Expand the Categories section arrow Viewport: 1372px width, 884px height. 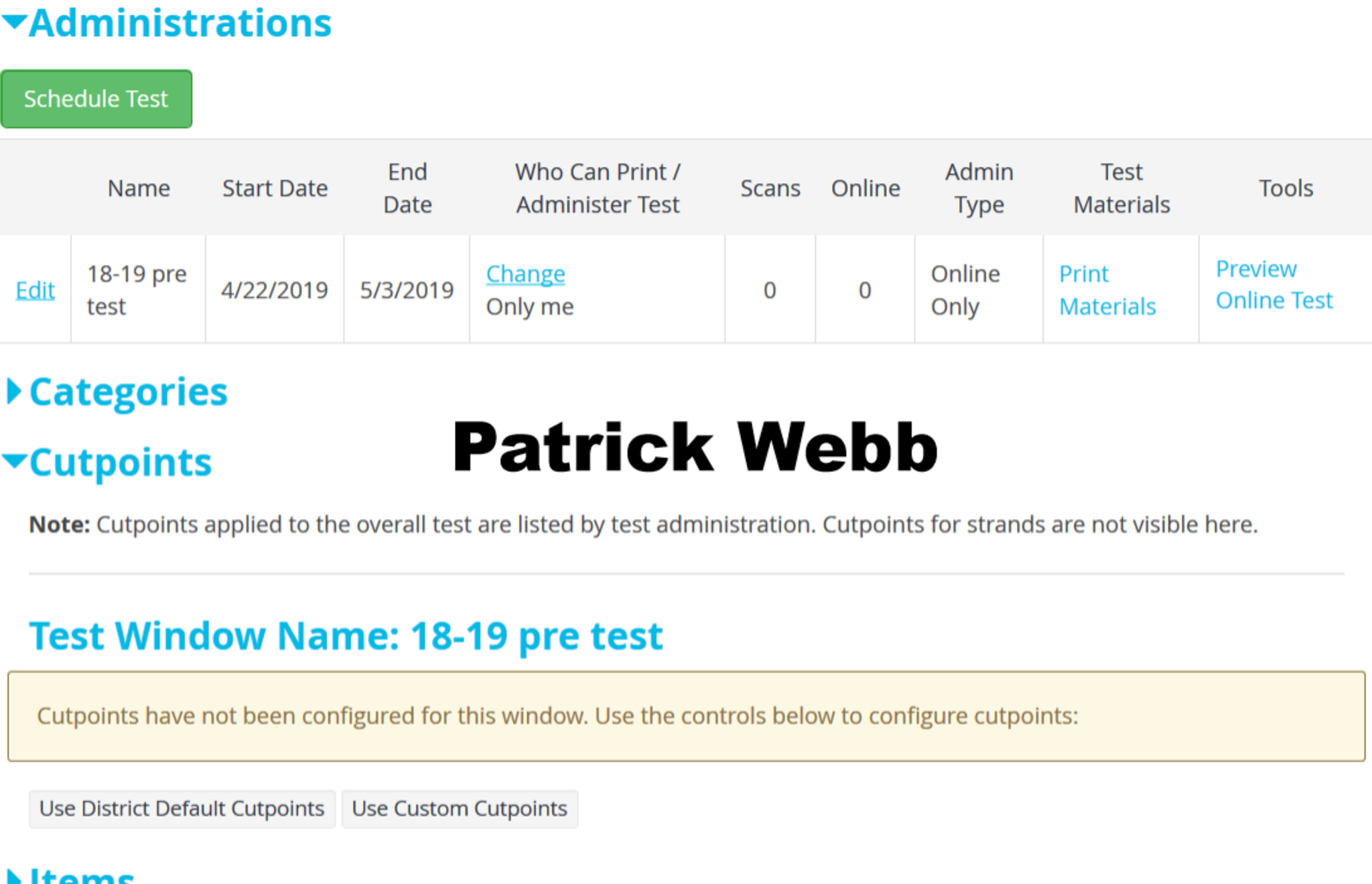pos(13,391)
